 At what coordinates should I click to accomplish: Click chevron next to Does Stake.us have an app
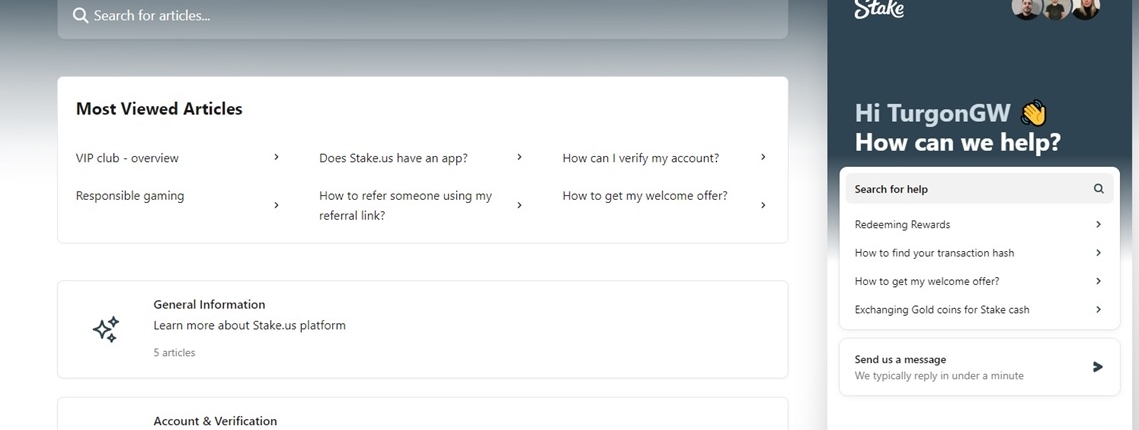(519, 157)
